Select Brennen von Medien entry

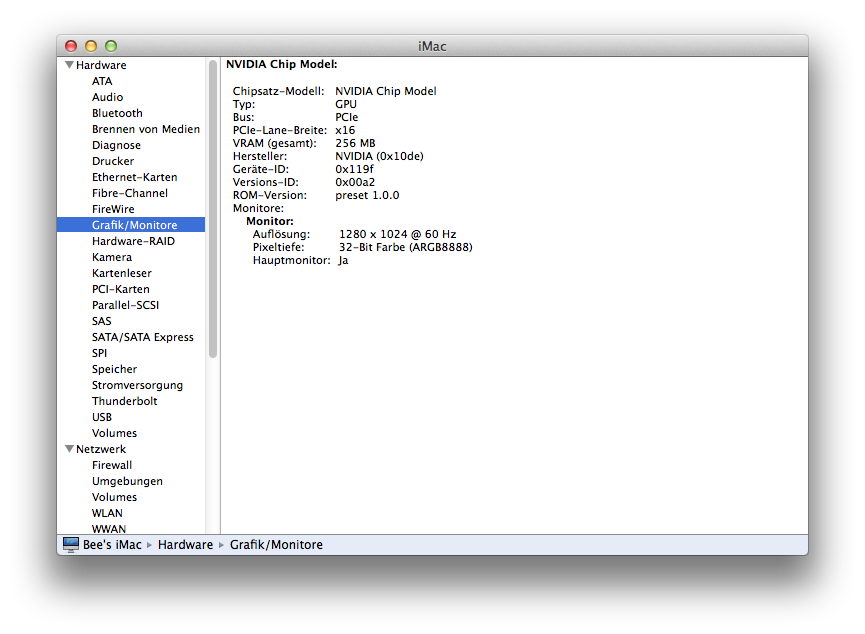pos(146,129)
